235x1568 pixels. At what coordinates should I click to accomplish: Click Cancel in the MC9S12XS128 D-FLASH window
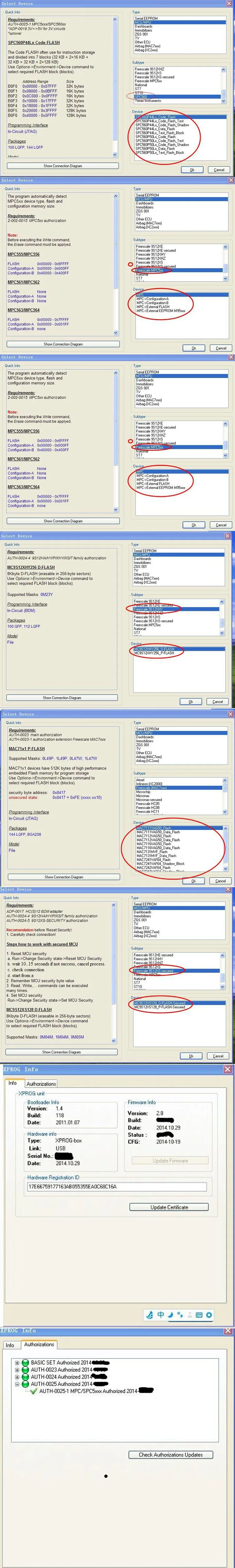(x=218, y=1056)
